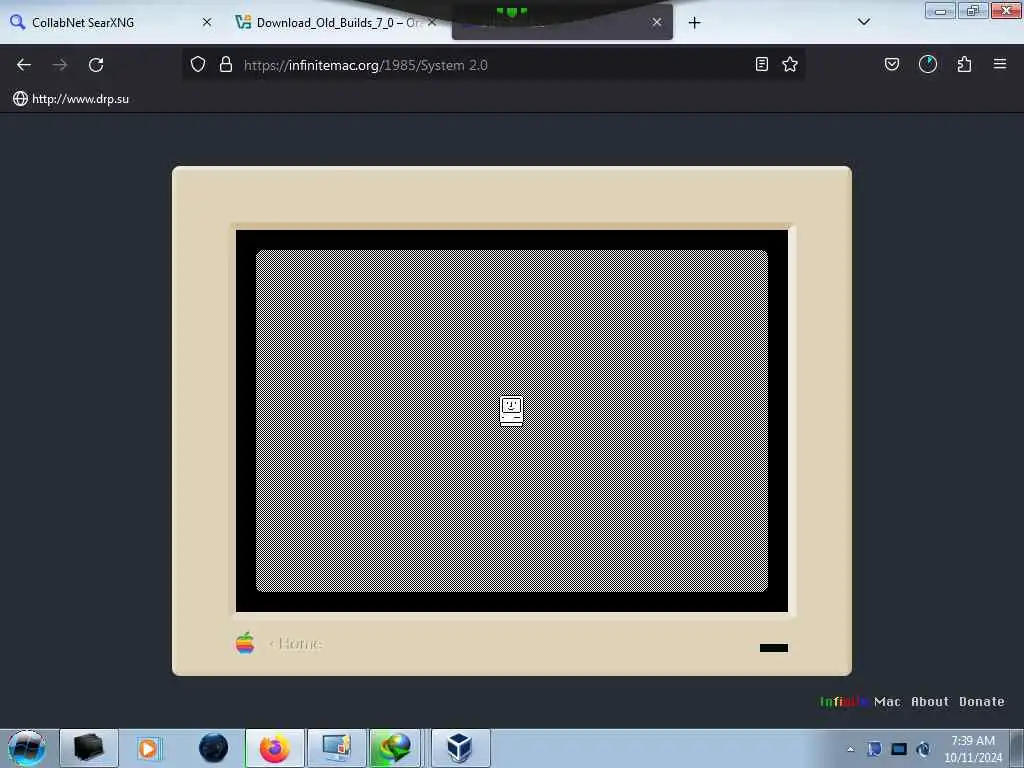Go back with the browser back arrow

[x=24, y=65]
